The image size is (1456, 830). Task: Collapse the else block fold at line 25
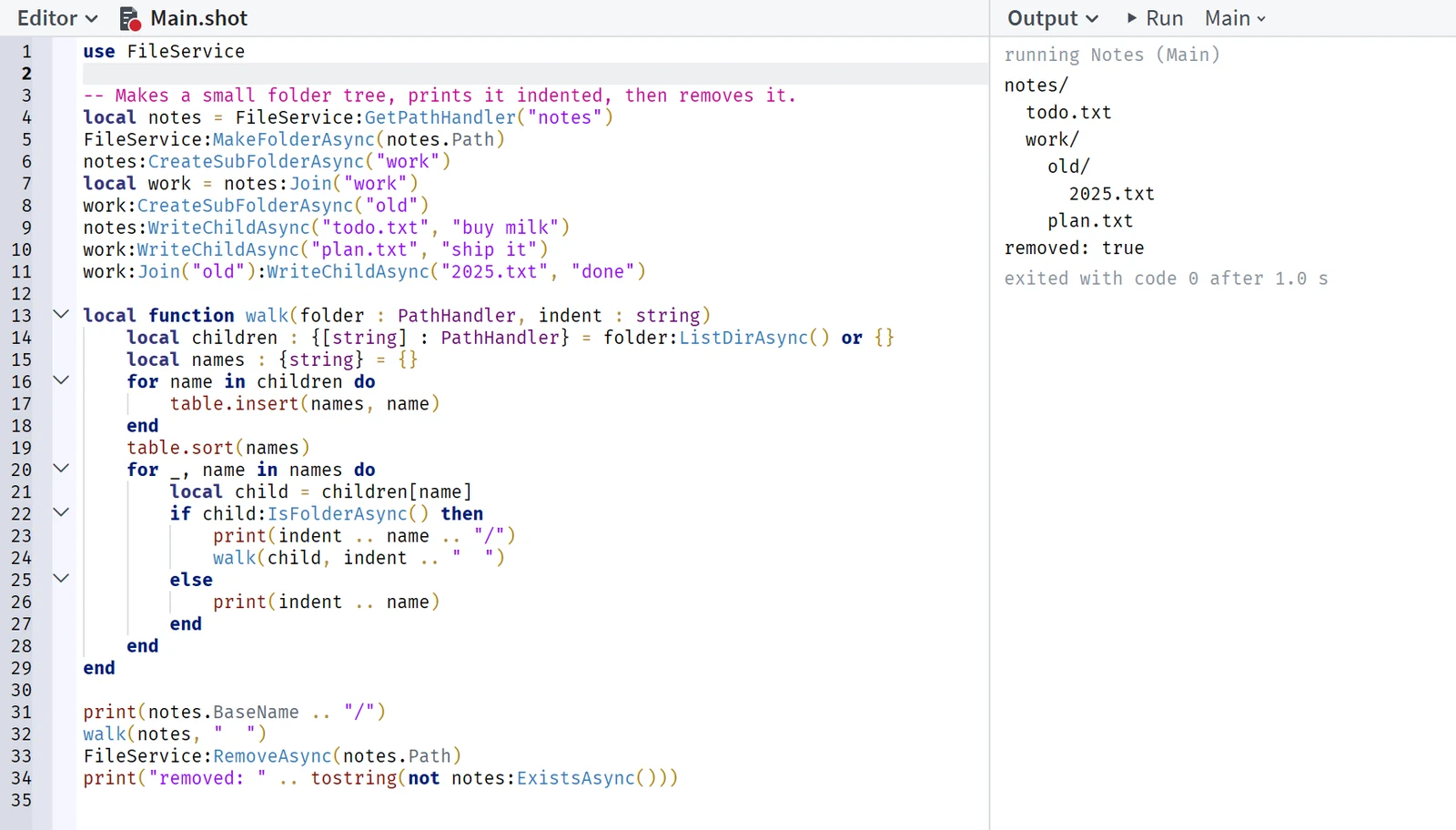pos(61,579)
